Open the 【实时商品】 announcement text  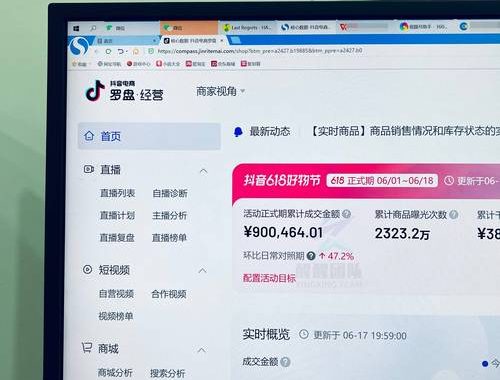405,131
